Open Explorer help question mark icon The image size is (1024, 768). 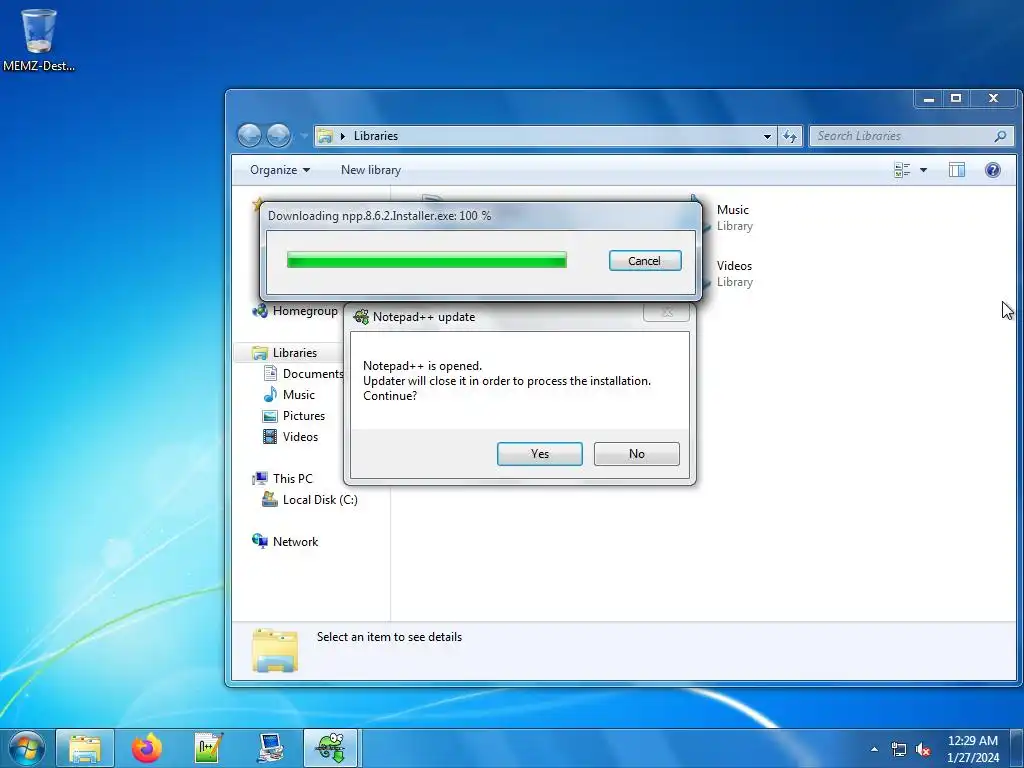click(x=993, y=170)
